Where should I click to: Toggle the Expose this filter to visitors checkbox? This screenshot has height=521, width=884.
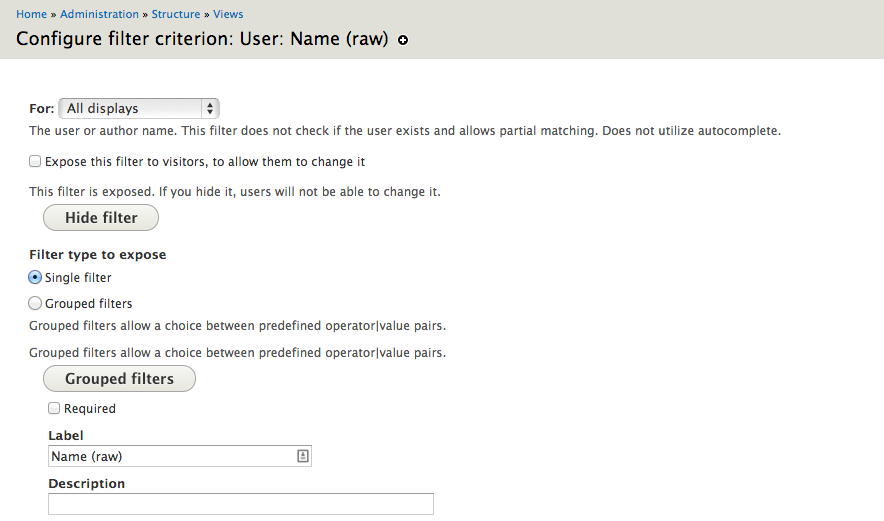(x=35, y=161)
